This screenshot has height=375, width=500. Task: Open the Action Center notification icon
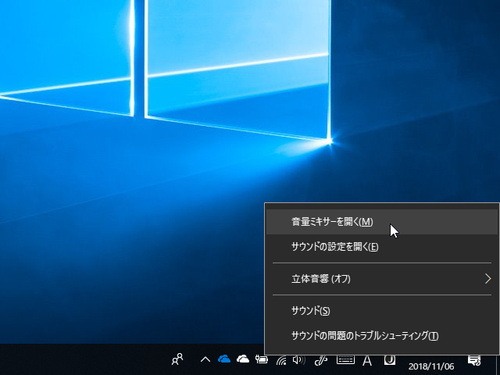tap(474, 360)
